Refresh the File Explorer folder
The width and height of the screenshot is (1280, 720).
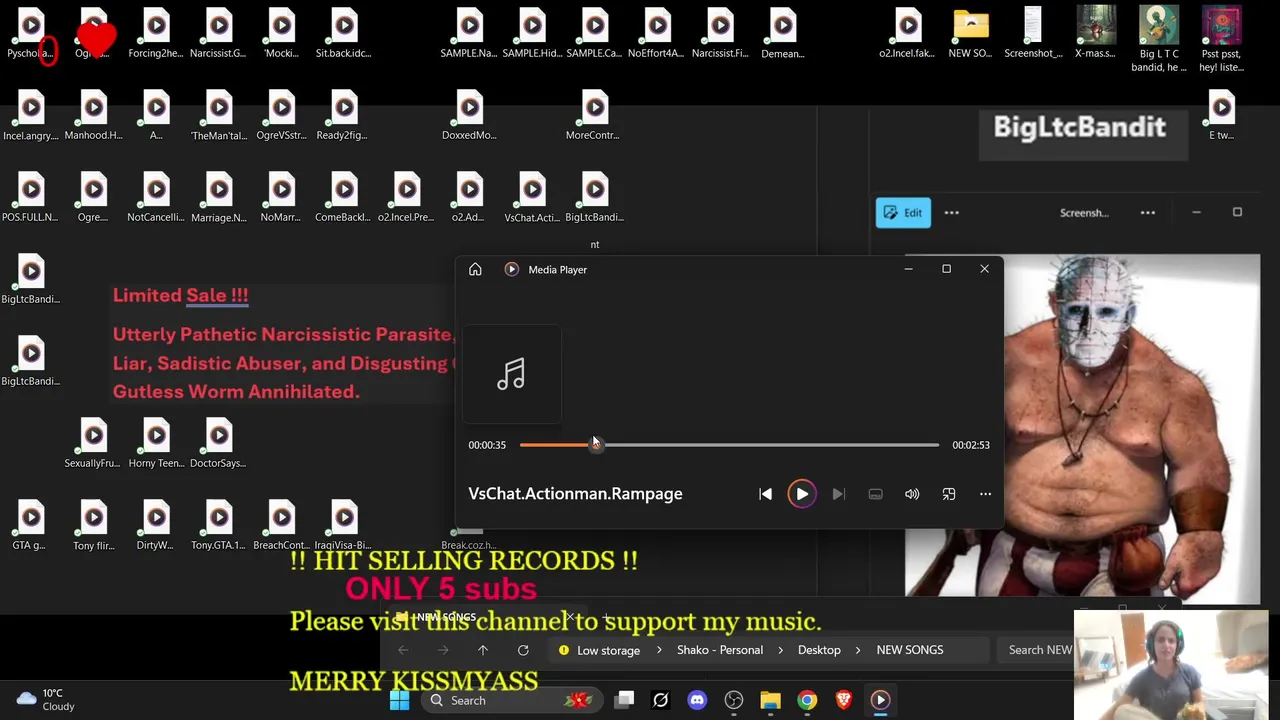(x=523, y=650)
